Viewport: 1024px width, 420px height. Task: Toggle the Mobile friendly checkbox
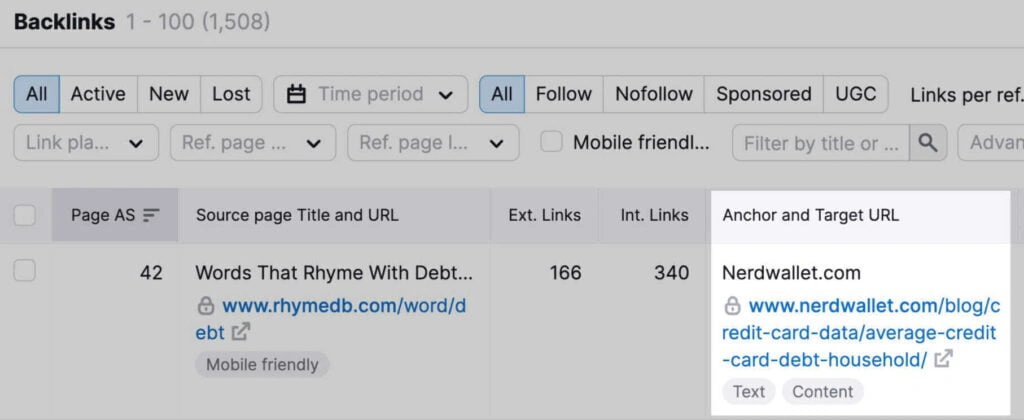551,142
